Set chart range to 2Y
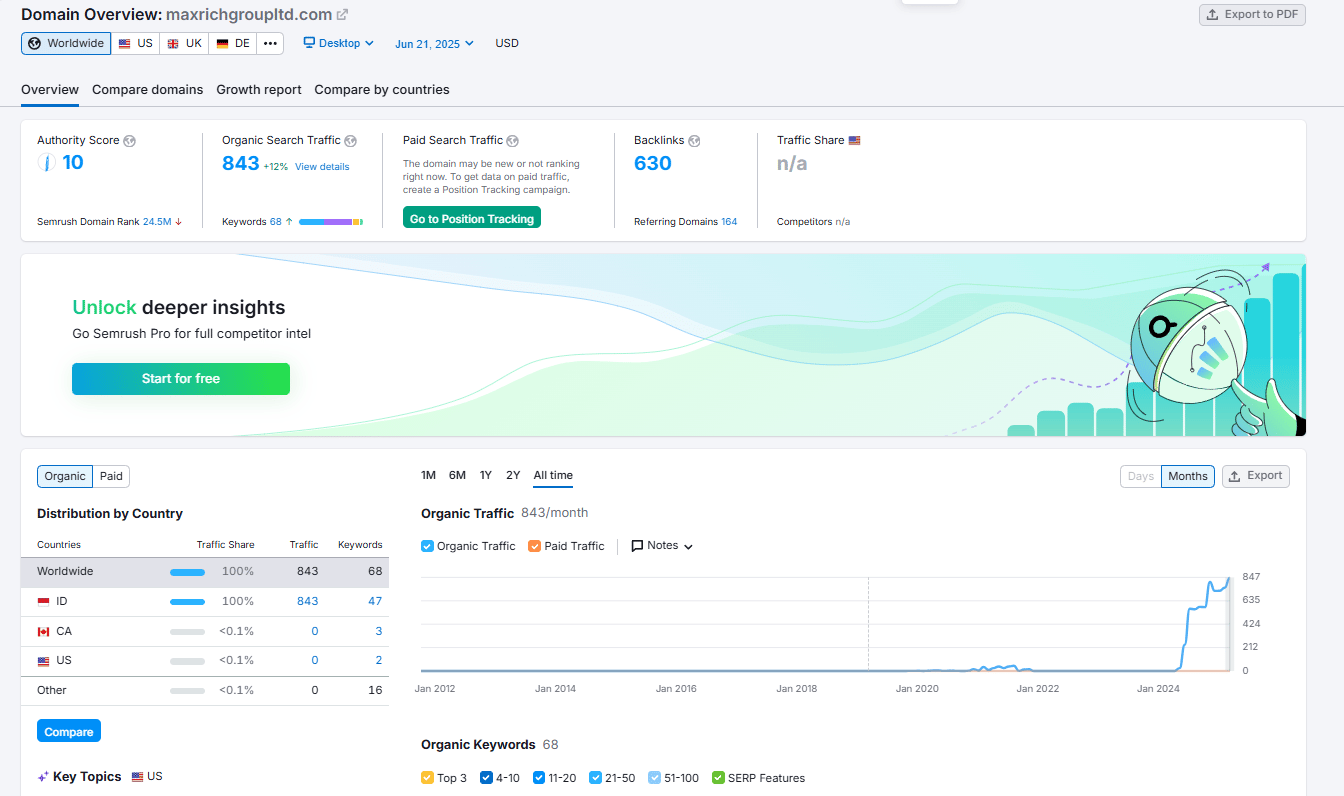The image size is (1344, 796). point(513,476)
